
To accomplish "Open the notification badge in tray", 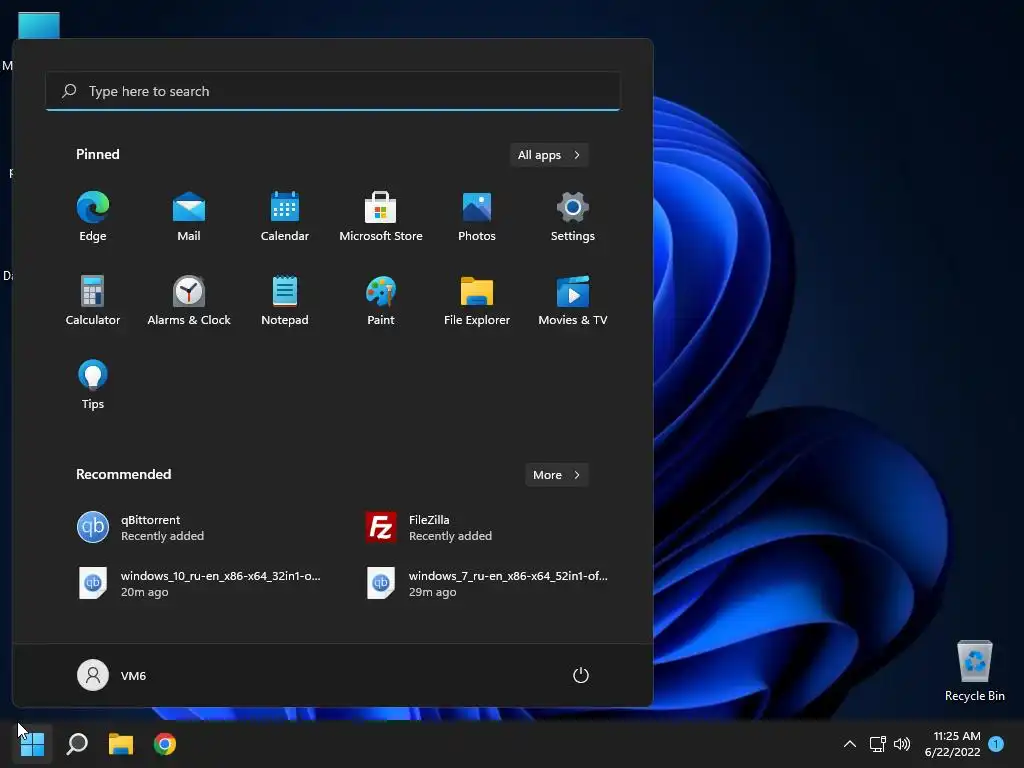I will click(996, 744).
